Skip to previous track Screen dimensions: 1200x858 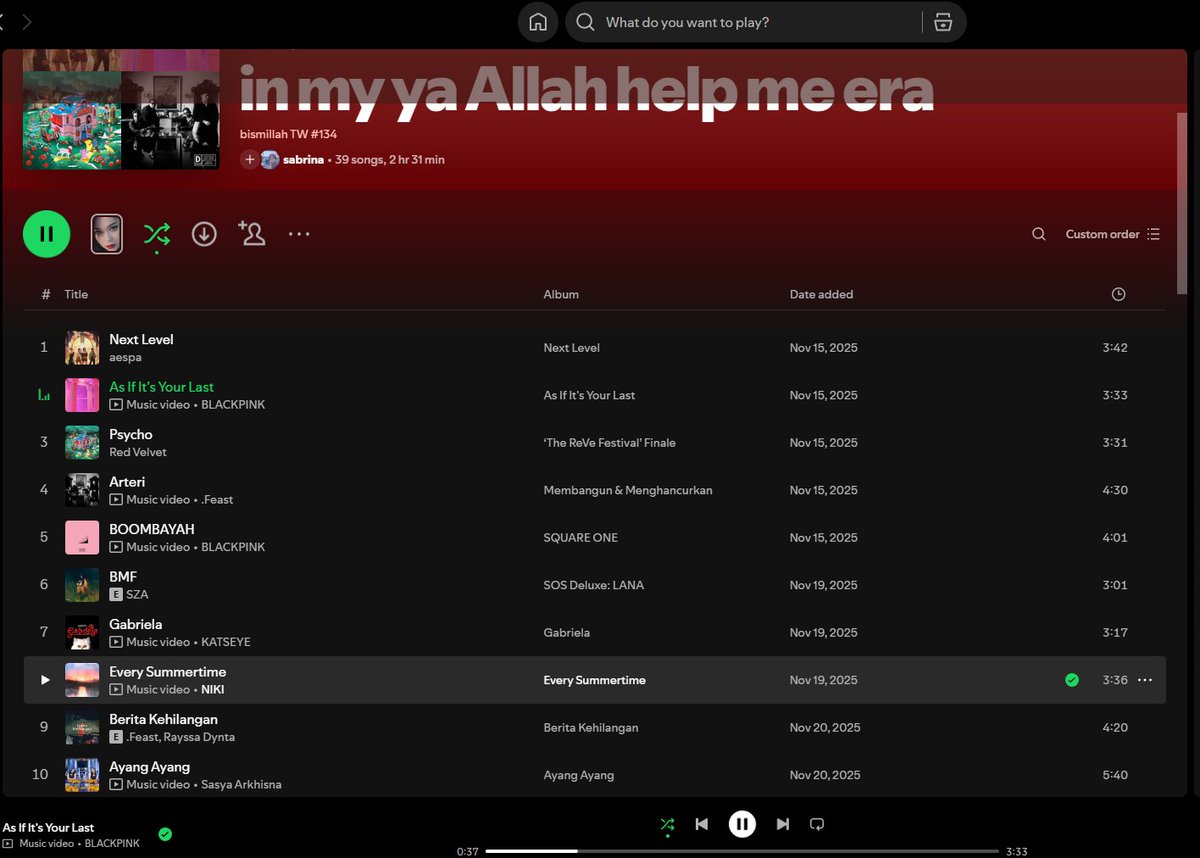pyautogui.click(x=702, y=824)
